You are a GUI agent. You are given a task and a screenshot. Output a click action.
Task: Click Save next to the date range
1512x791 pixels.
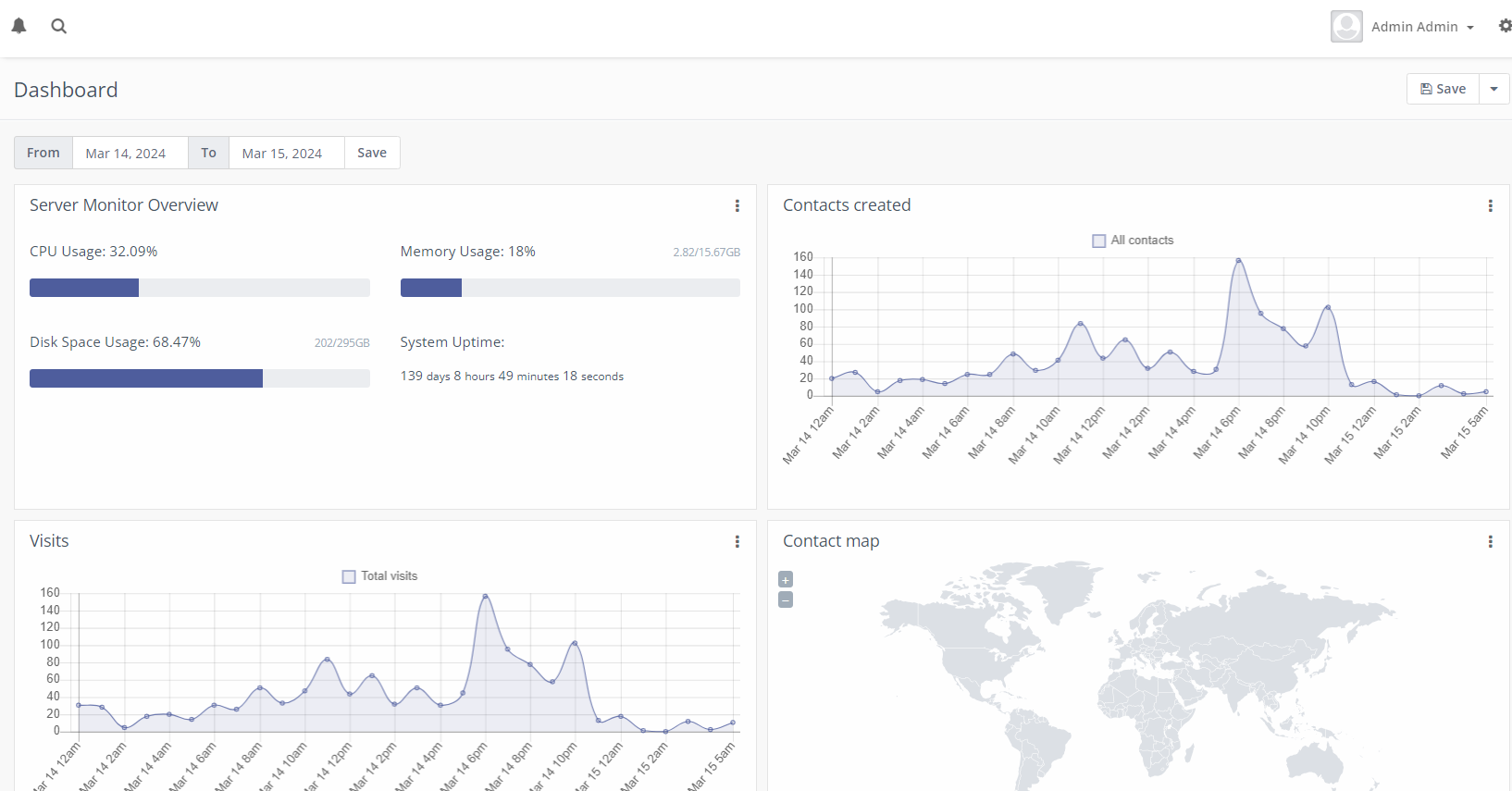tap(372, 153)
